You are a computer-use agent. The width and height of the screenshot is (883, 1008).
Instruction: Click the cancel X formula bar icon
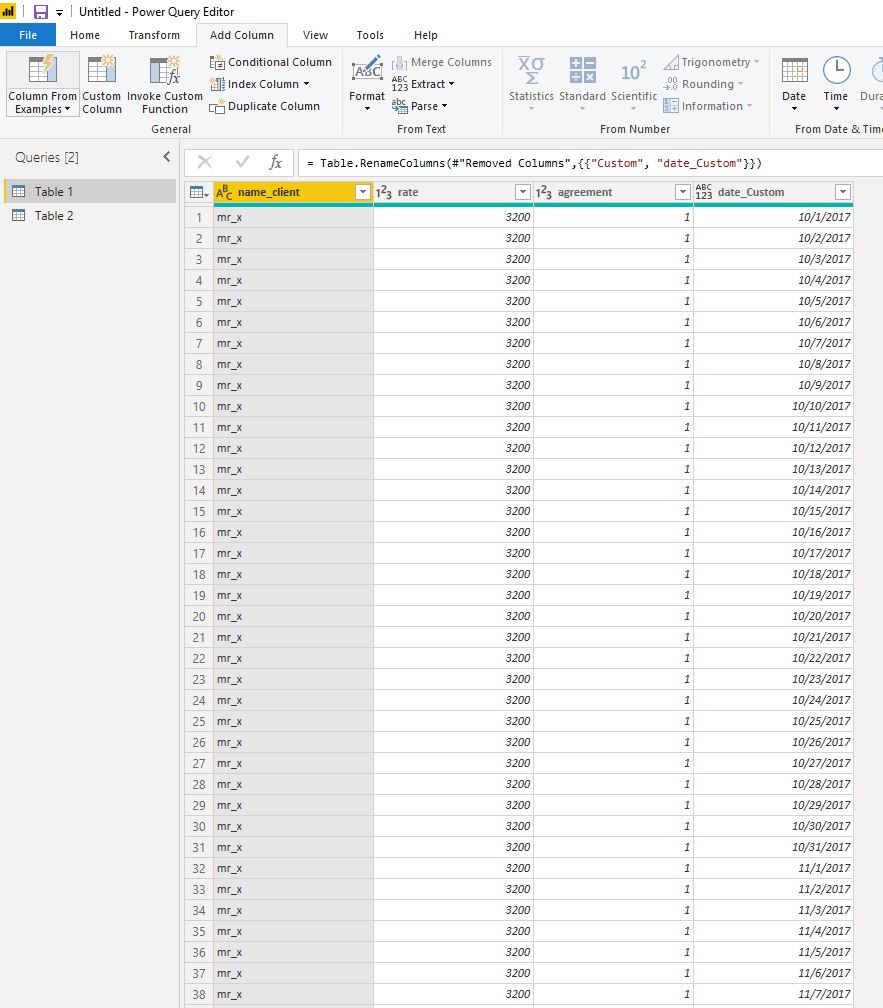pyautogui.click(x=204, y=162)
